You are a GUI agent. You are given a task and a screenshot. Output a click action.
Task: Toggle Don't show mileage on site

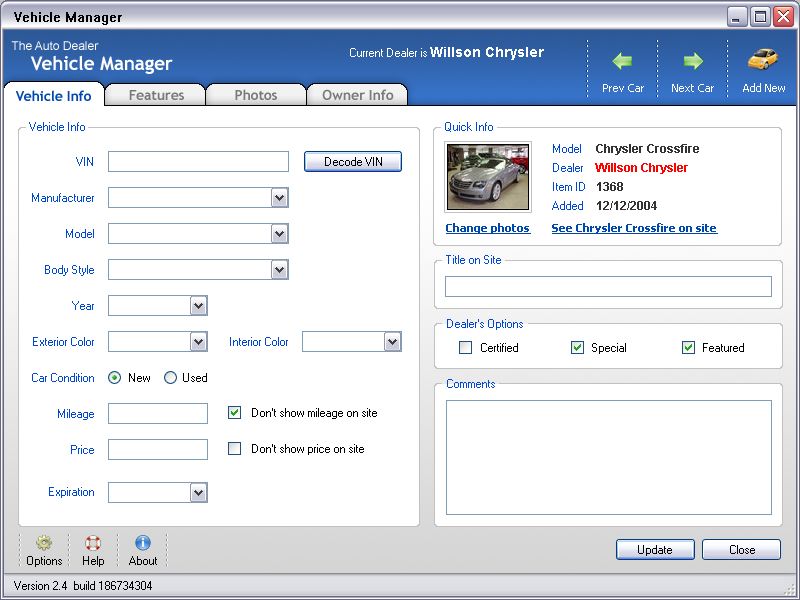coord(234,413)
